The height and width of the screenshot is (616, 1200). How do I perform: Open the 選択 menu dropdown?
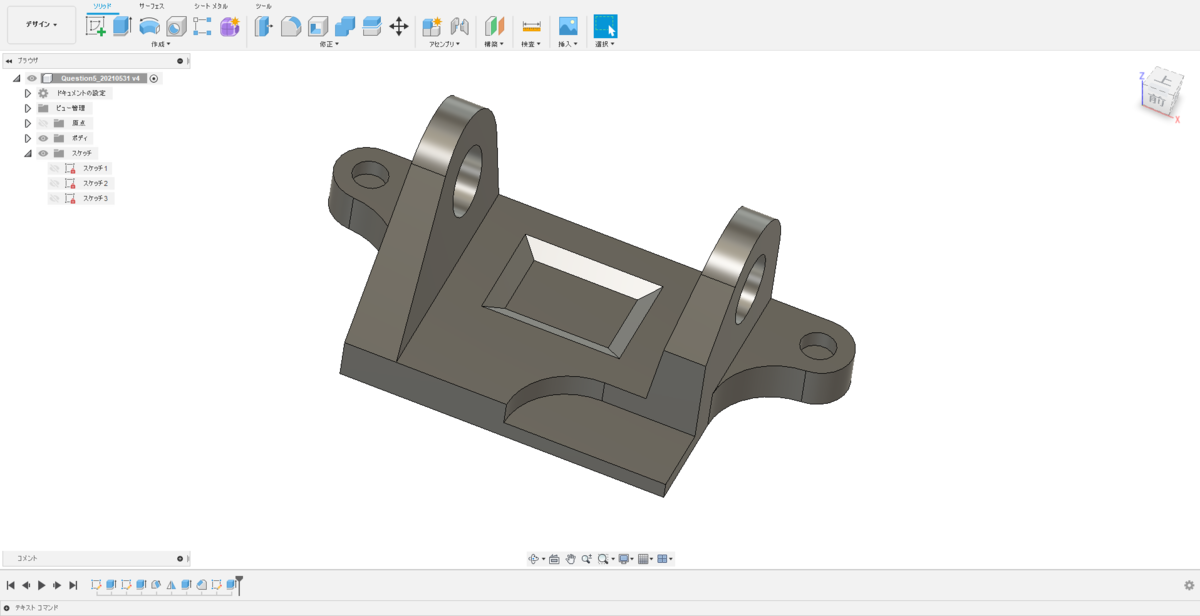click(605, 44)
